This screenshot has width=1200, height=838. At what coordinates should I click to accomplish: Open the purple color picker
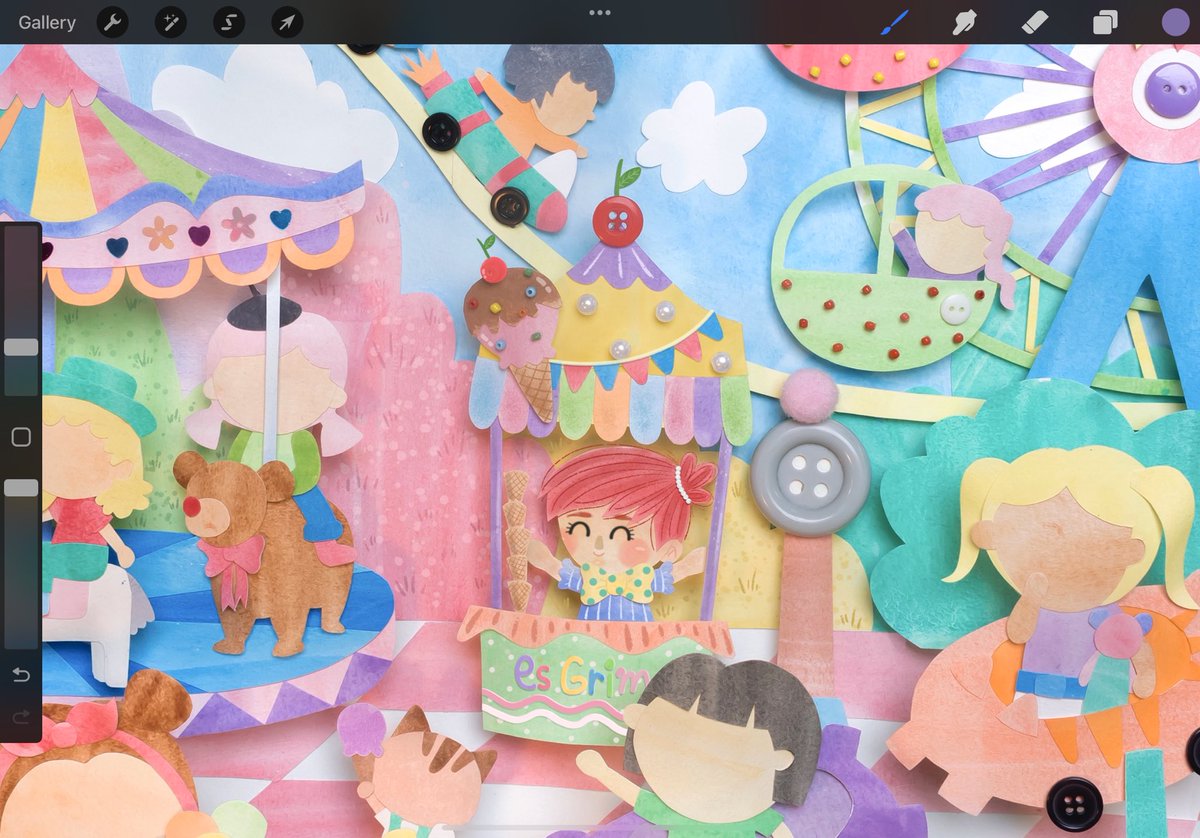pyautogui.click(x=1175, y=22)
